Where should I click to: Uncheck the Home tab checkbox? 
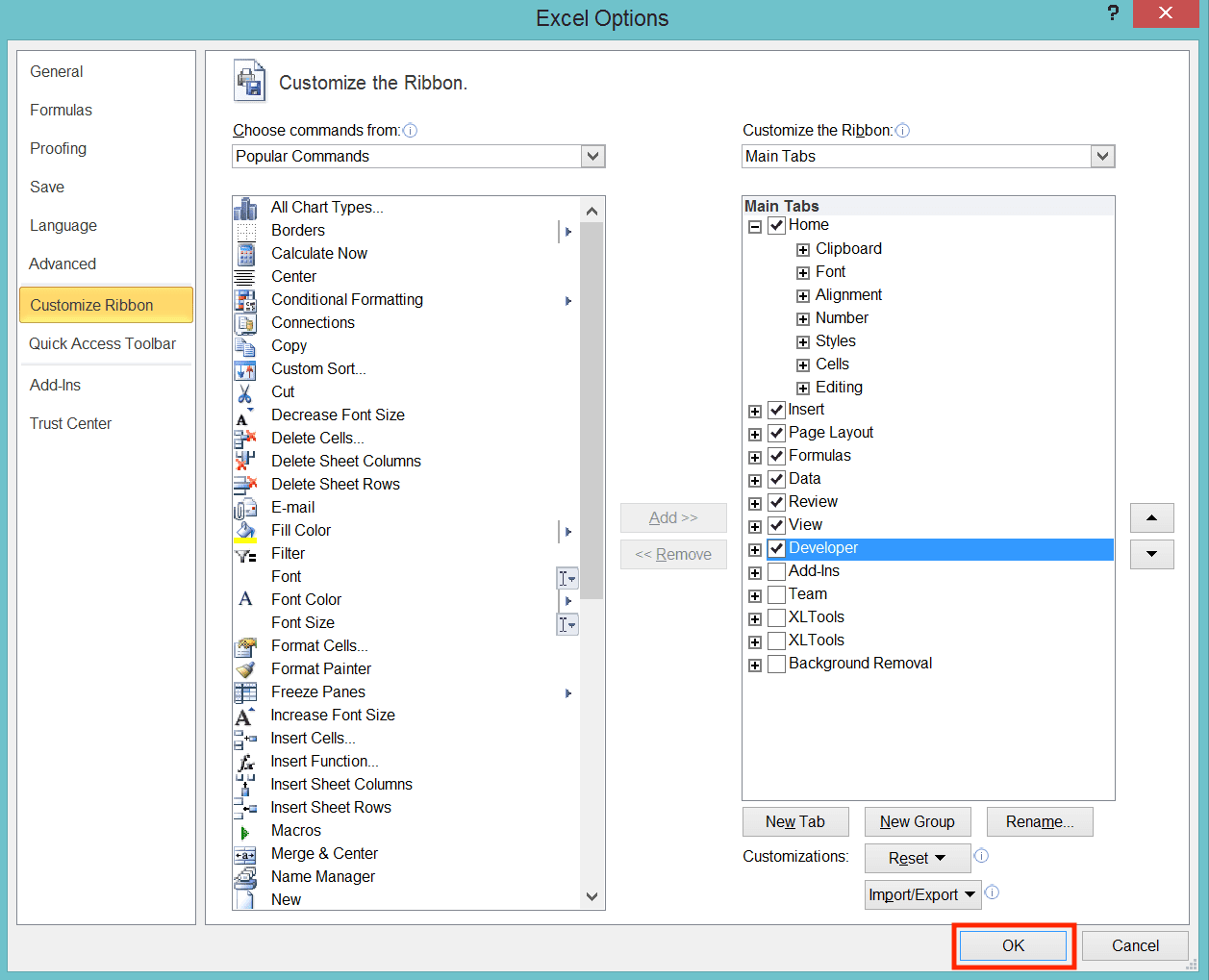(777, 226)
